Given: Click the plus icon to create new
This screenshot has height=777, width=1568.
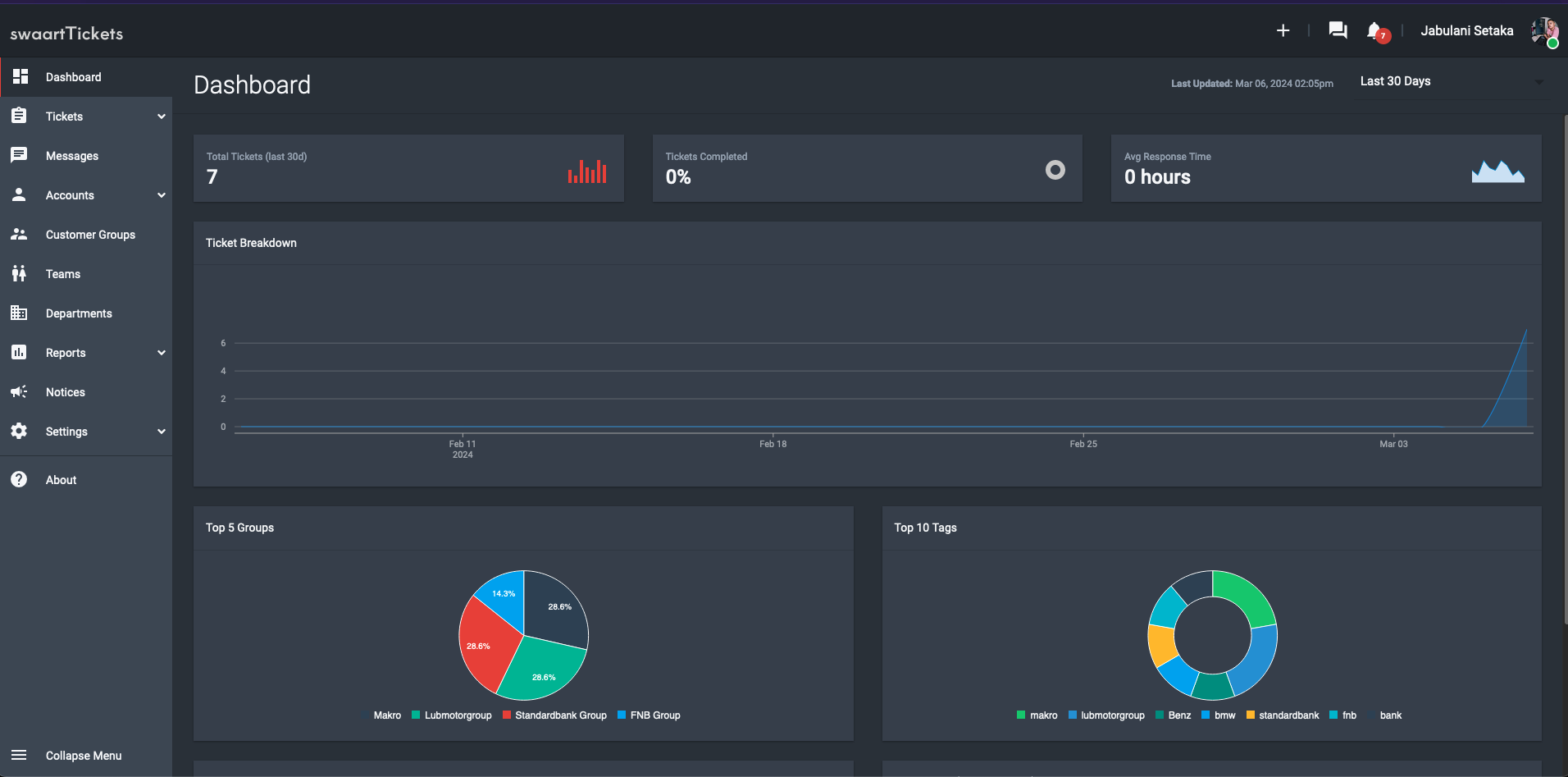Looking at the screenshot, I should pyautogui.click(x=1283, y=30).
